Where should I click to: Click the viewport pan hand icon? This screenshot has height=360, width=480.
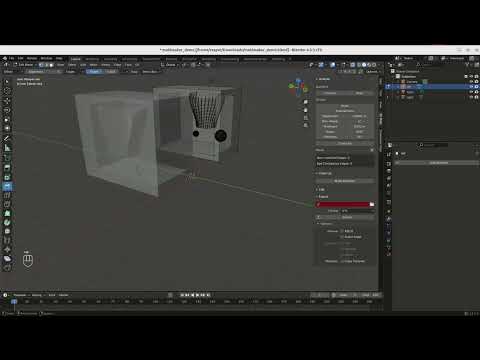[x=306, y=110]
